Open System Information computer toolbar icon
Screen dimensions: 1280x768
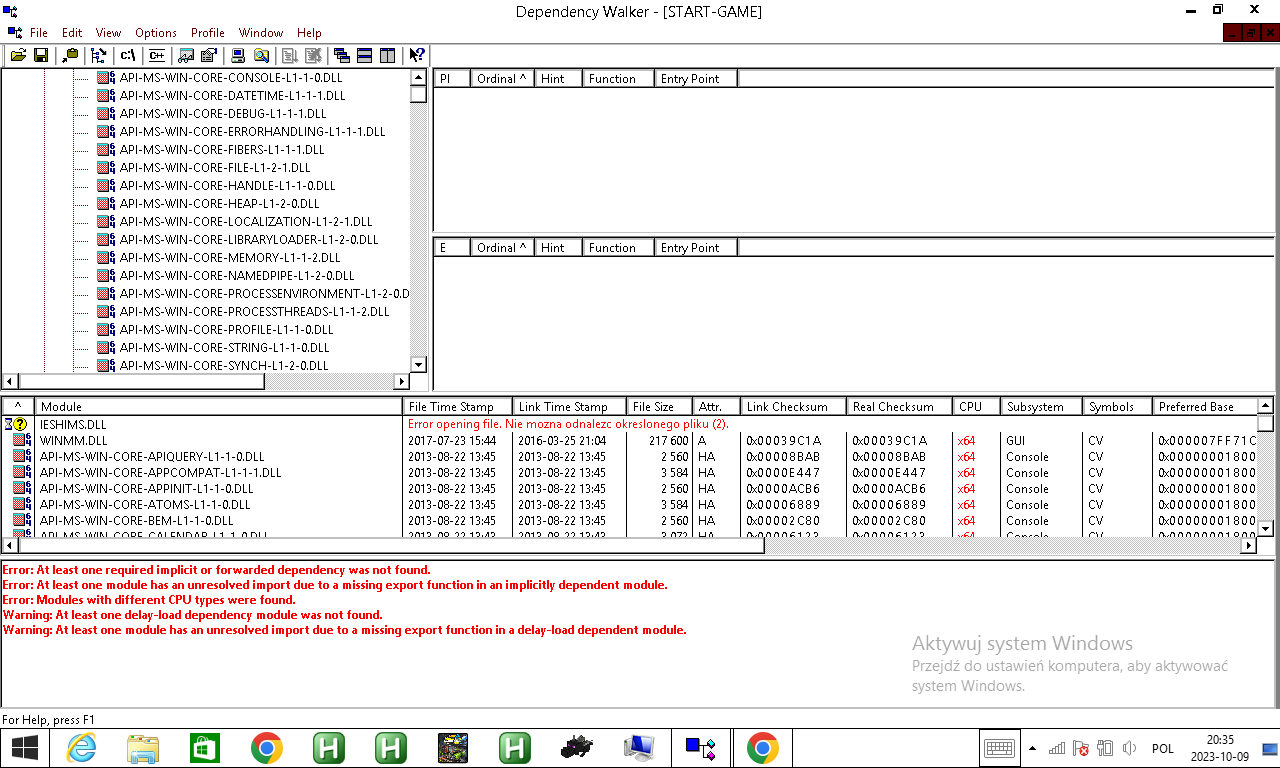238,56
